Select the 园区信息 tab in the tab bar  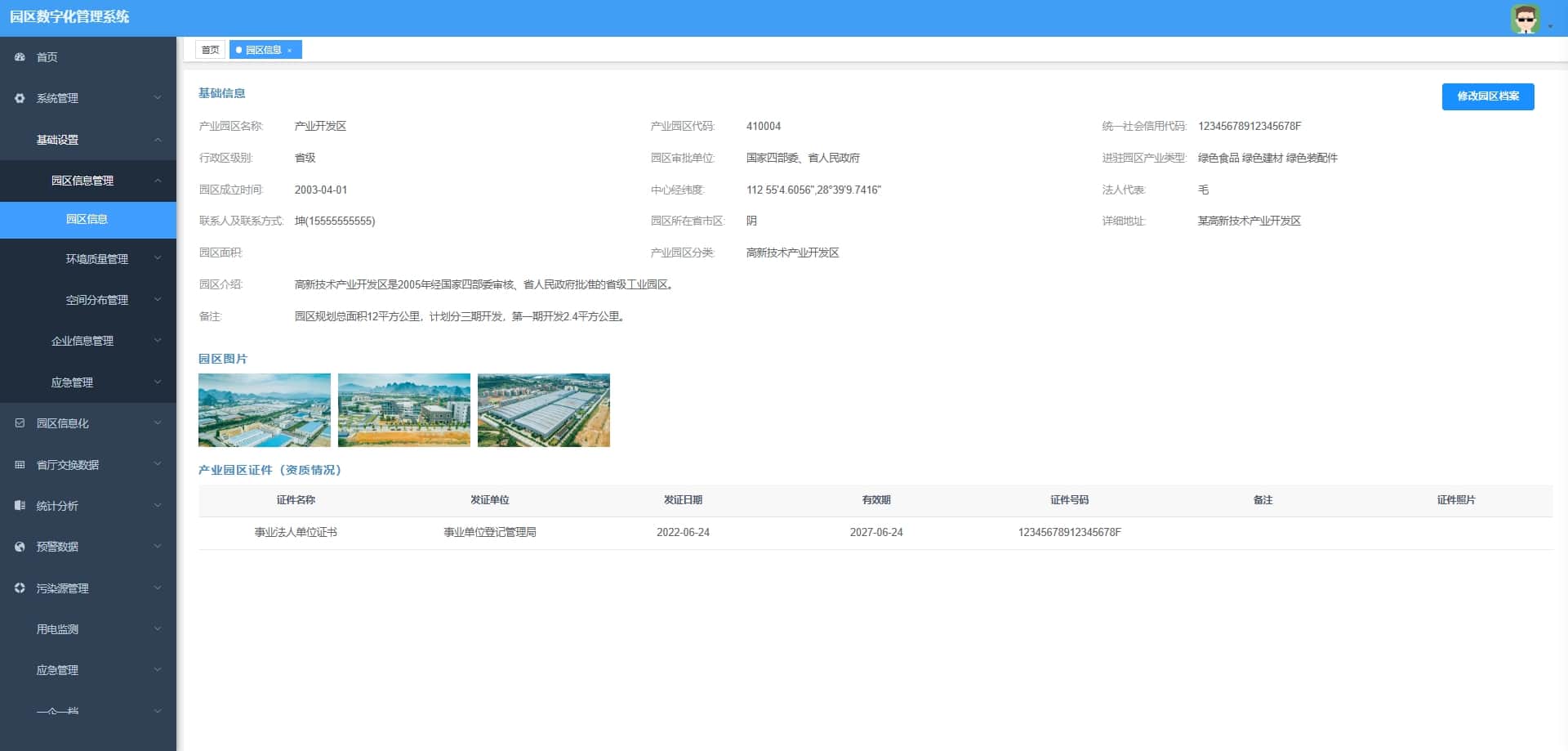pos(265,50)
